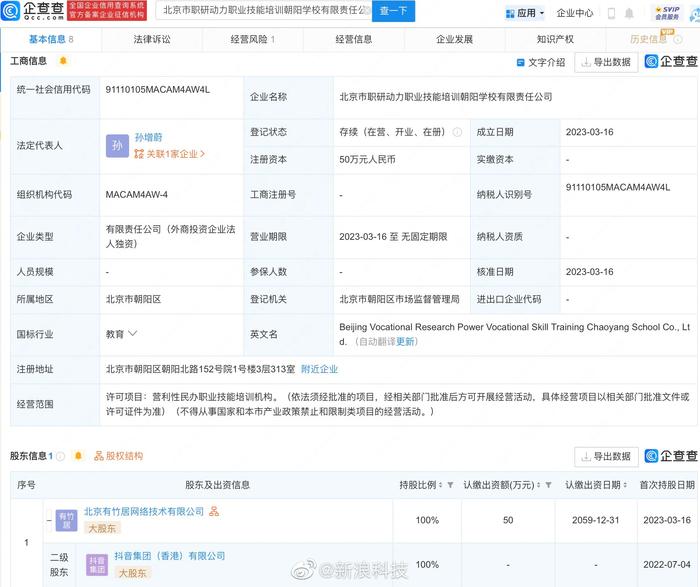Viewport: 700px width, 587px height.
Task: Click the info icon after 存续 status
Action: (x=457, y=132)
